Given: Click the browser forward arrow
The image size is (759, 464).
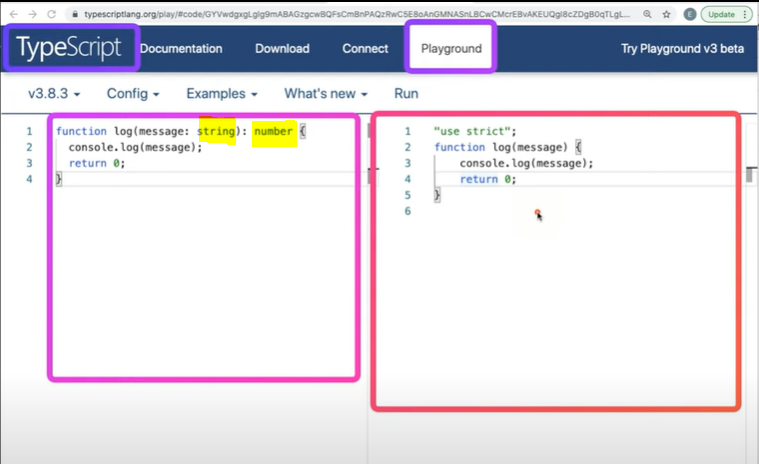Looking at the screenshot, I should [32, 14].
